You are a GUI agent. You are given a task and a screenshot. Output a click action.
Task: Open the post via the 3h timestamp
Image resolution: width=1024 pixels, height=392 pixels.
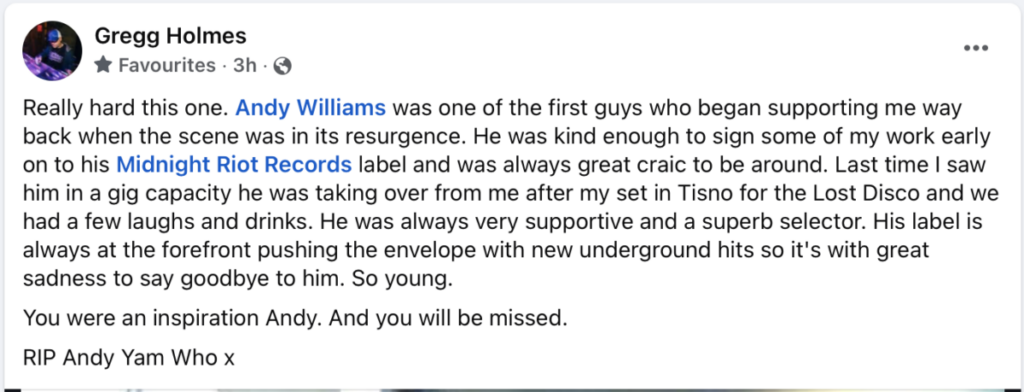245,65
